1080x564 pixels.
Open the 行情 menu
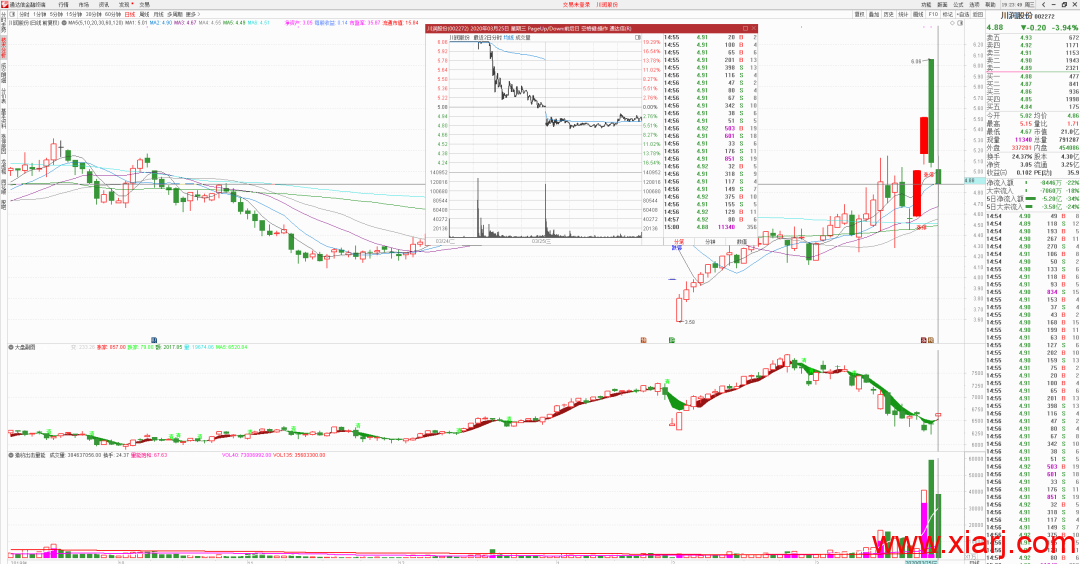63,4
